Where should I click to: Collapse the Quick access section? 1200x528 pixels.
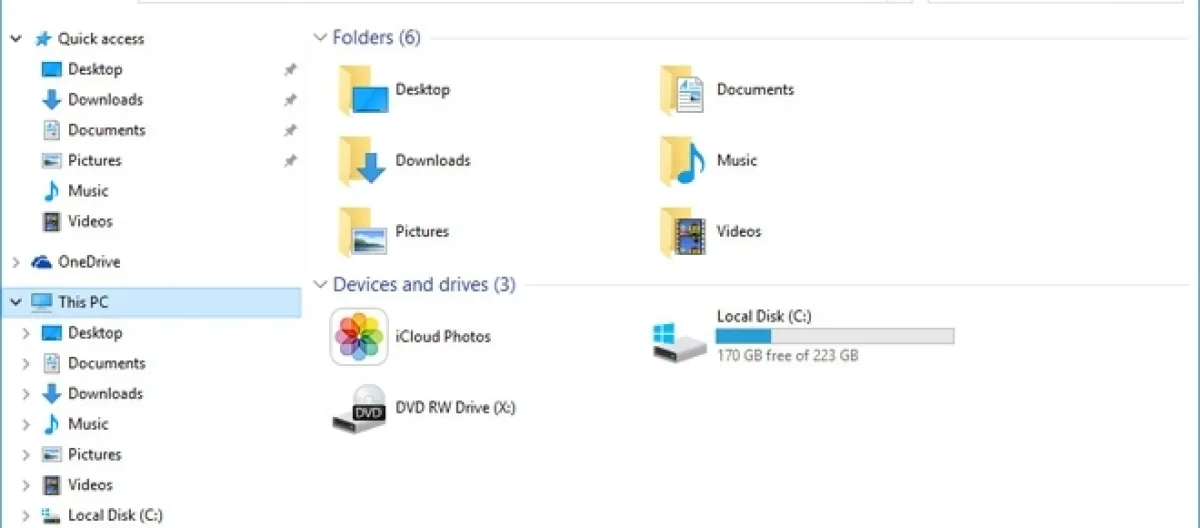[16, 39]
